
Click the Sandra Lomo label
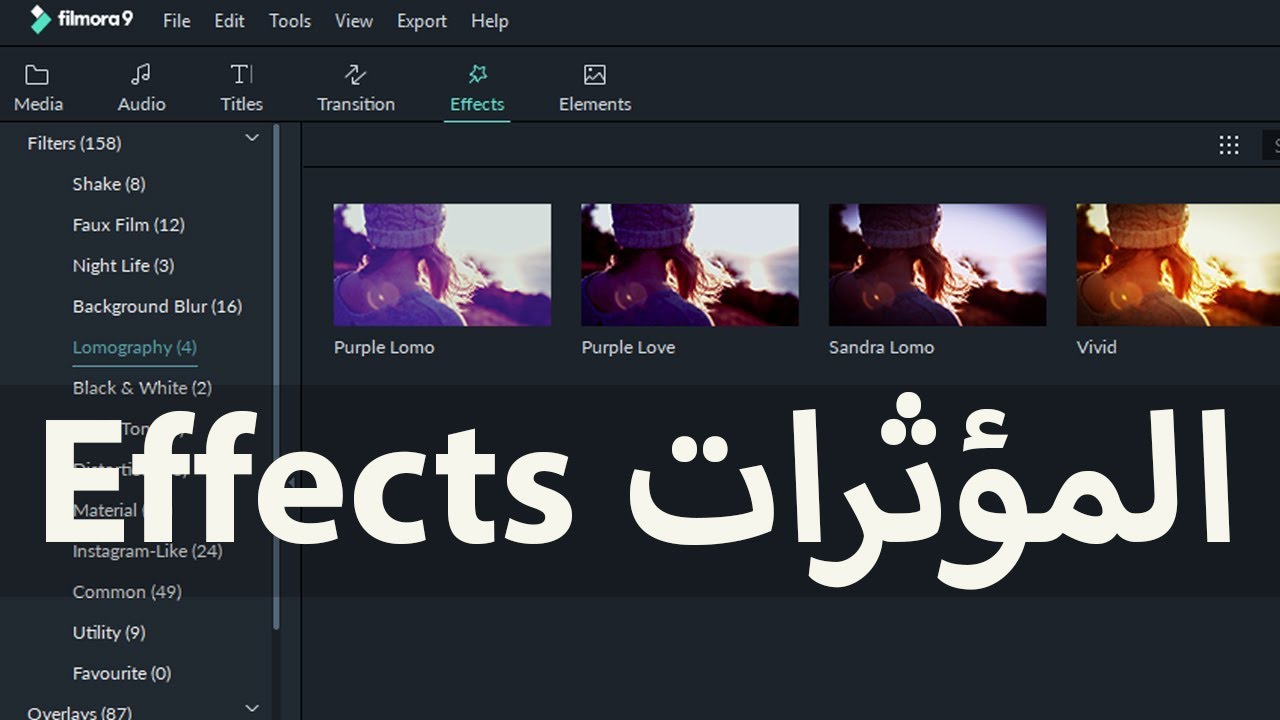coord(881,348)
